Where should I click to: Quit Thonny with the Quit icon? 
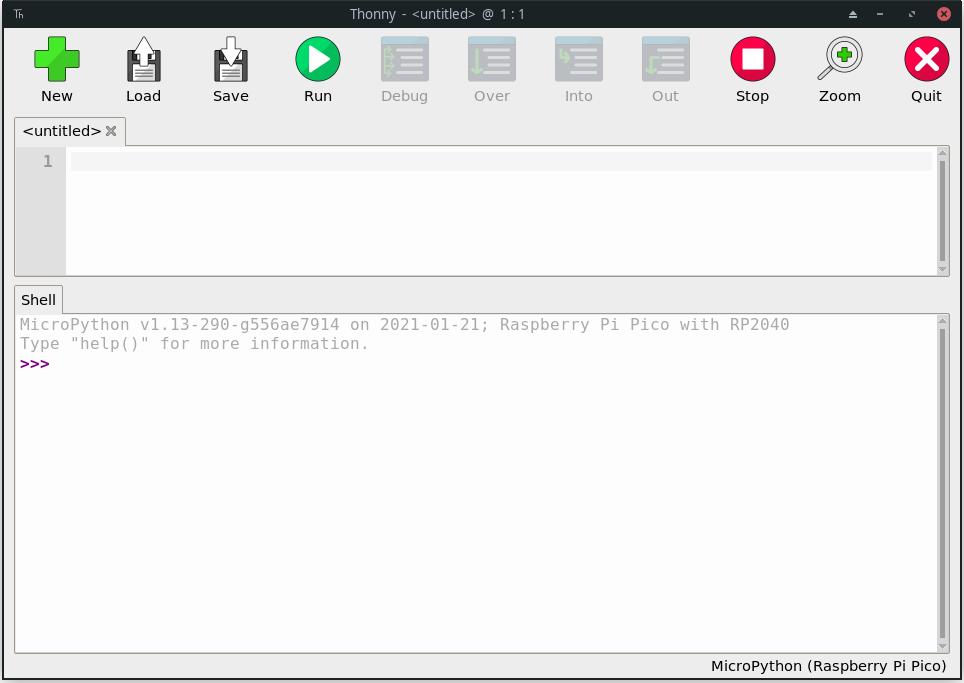point(926,59)
